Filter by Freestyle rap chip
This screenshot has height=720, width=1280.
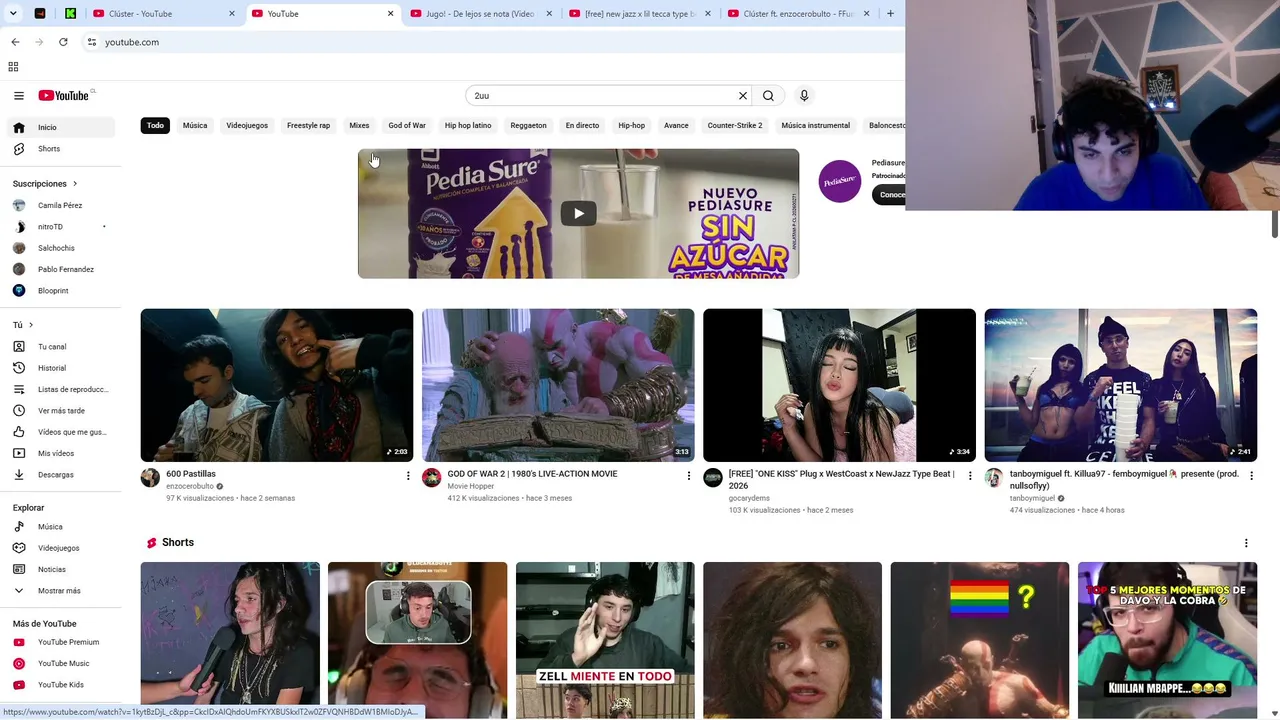point(308,126)
